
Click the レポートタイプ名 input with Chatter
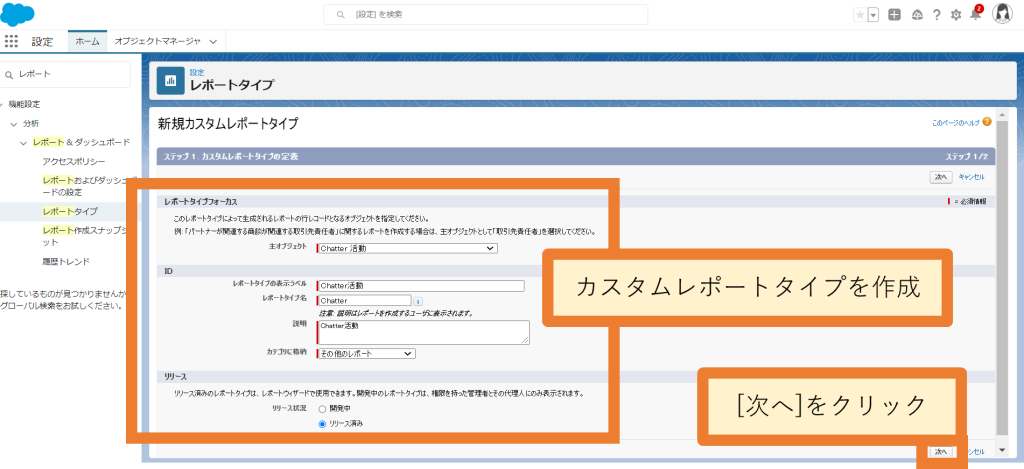coord(364,300)
